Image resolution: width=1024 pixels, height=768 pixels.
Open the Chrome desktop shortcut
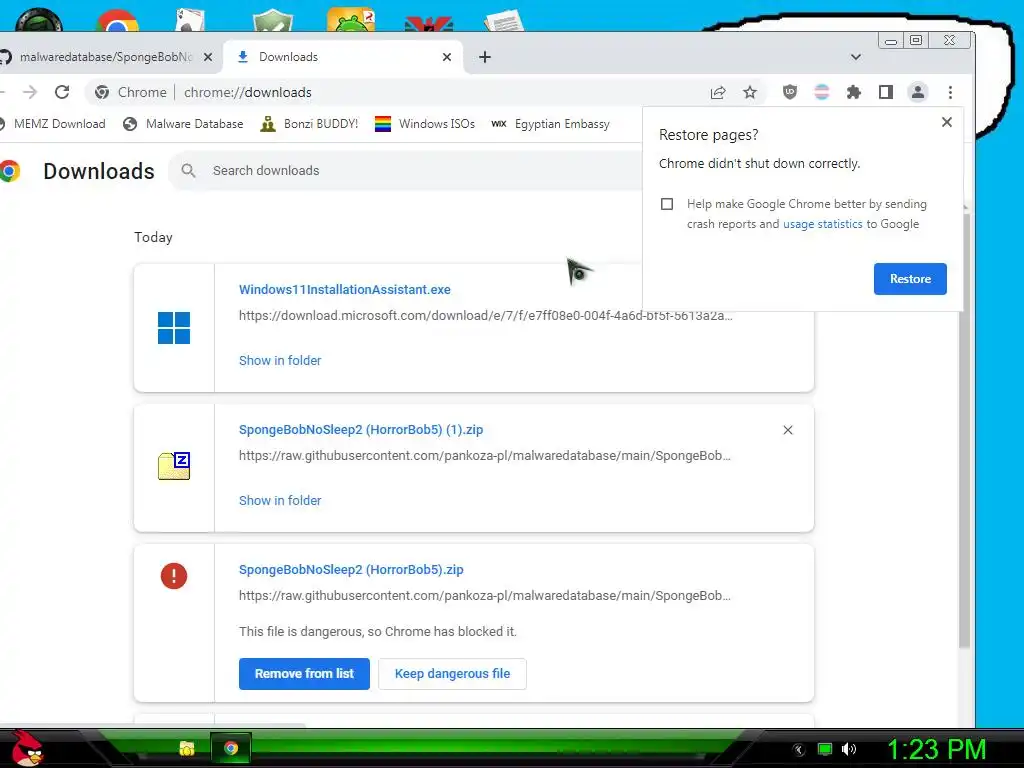click(x=117, y=21)
